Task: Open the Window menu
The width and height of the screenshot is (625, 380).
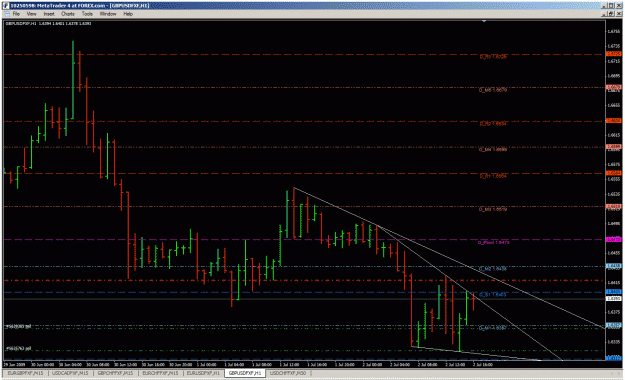Action: pyautogui.click(x=108, y=14)
